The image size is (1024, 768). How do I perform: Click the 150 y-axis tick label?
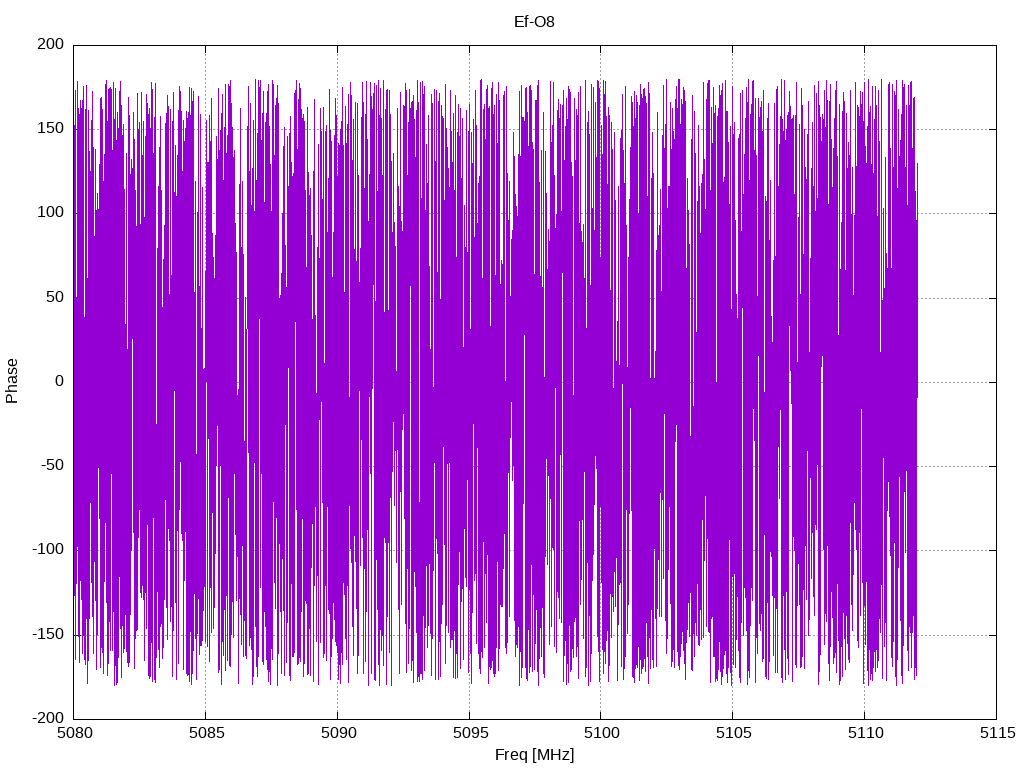[x=51, y=128]
